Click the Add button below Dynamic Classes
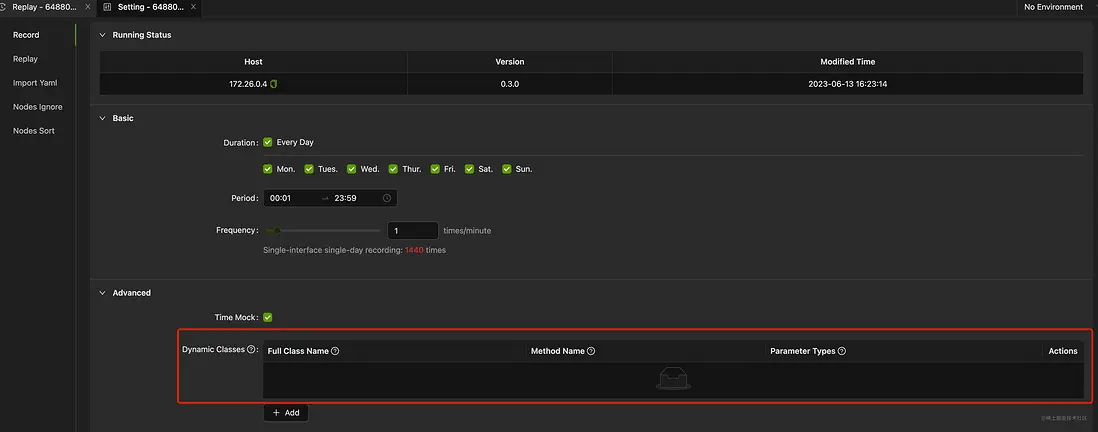The height and width of the screenshot is (432, 1098). (286, 412)
